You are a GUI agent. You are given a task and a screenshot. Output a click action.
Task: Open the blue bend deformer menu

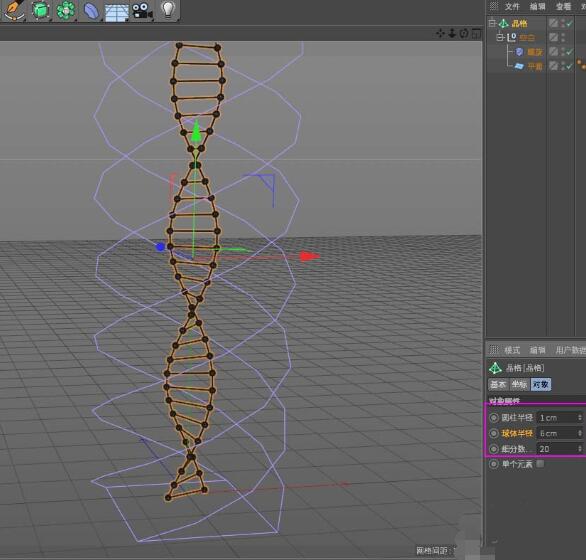coord(91,11)
